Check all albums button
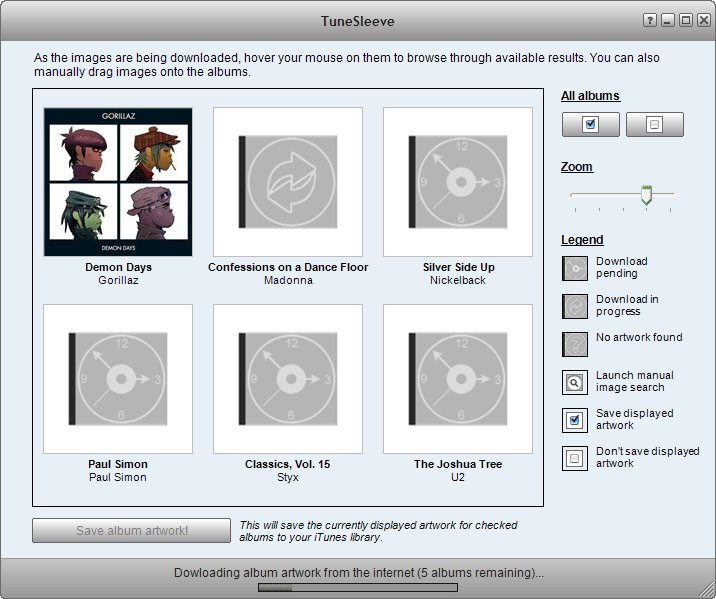 pyautogui.click(x=590, y=124)
